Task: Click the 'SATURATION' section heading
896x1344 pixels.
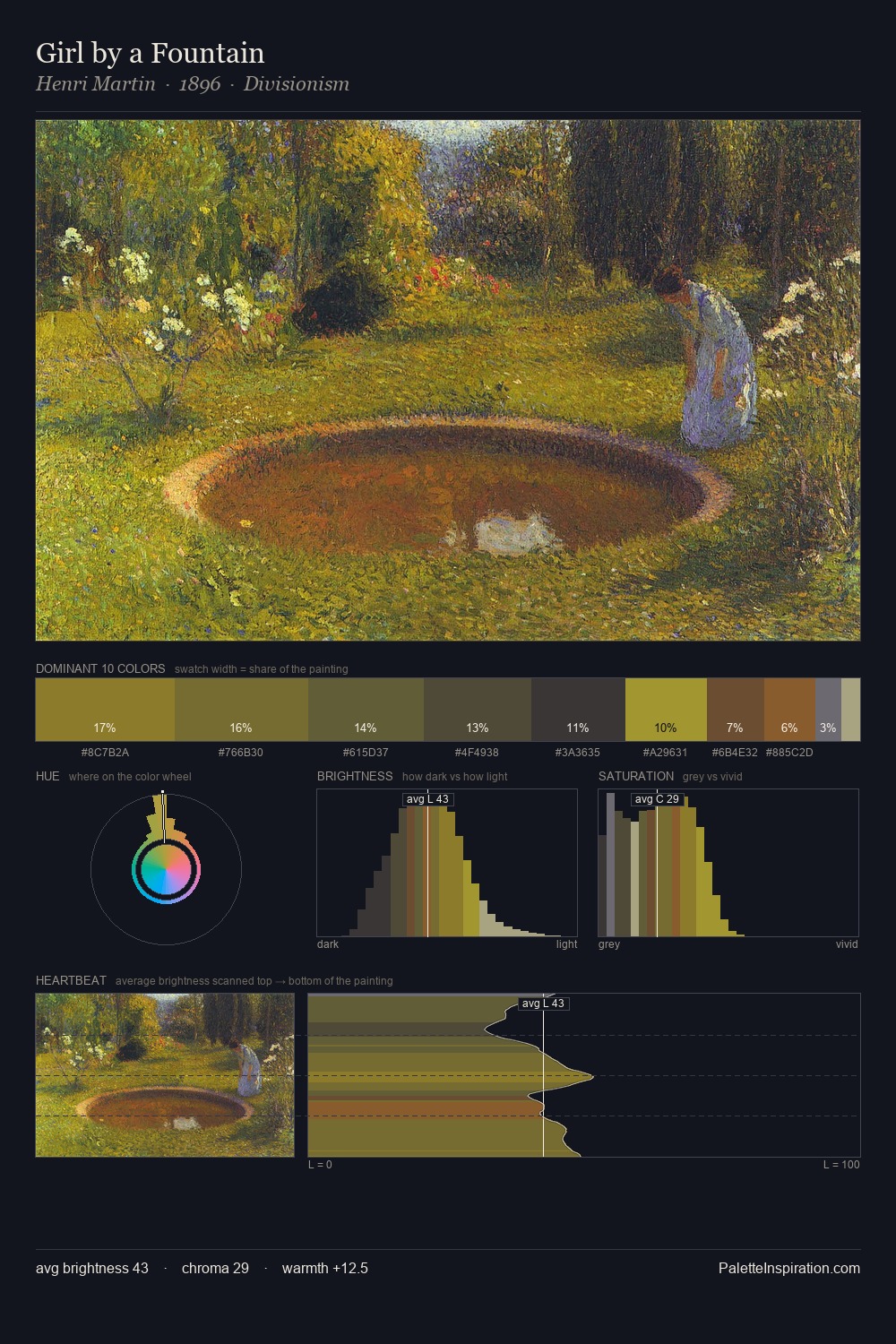Action: click(x=636, y=776)
